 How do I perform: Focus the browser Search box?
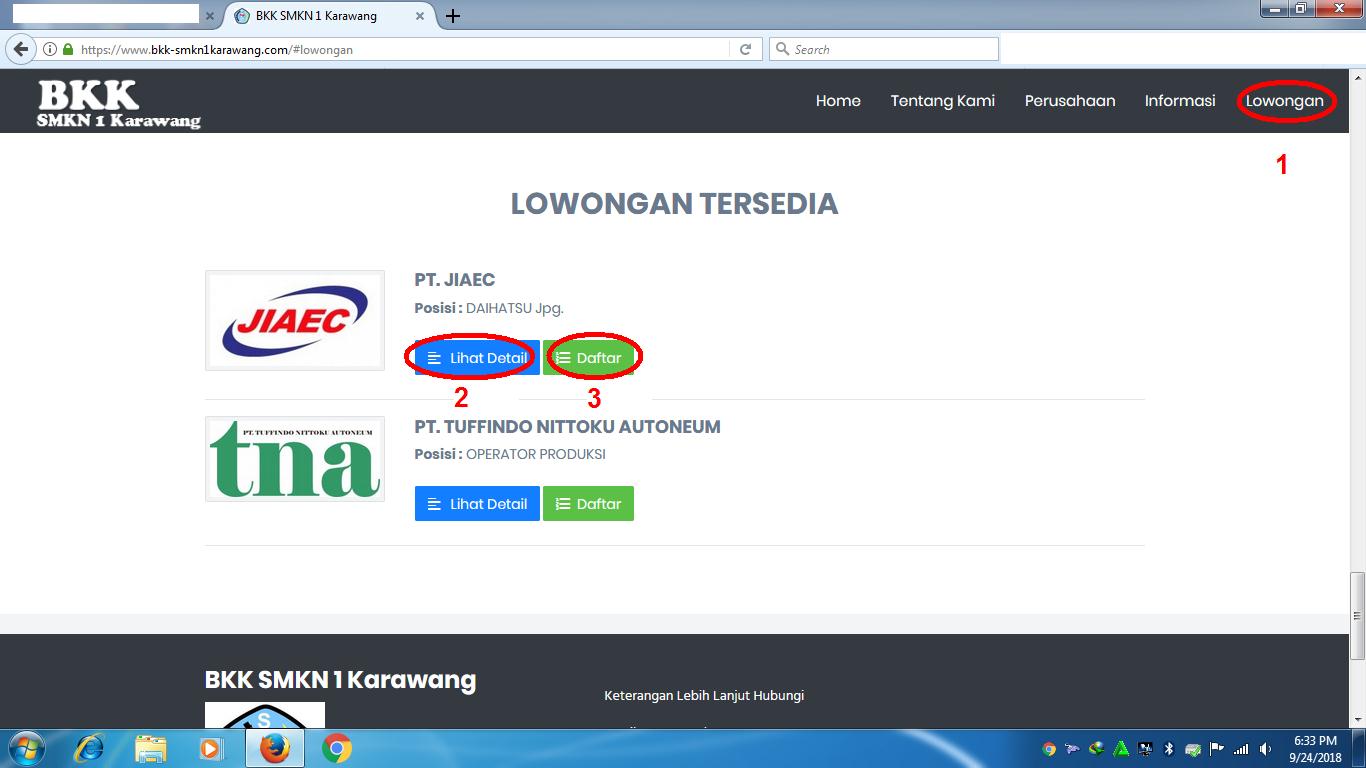tap(884, 49)
